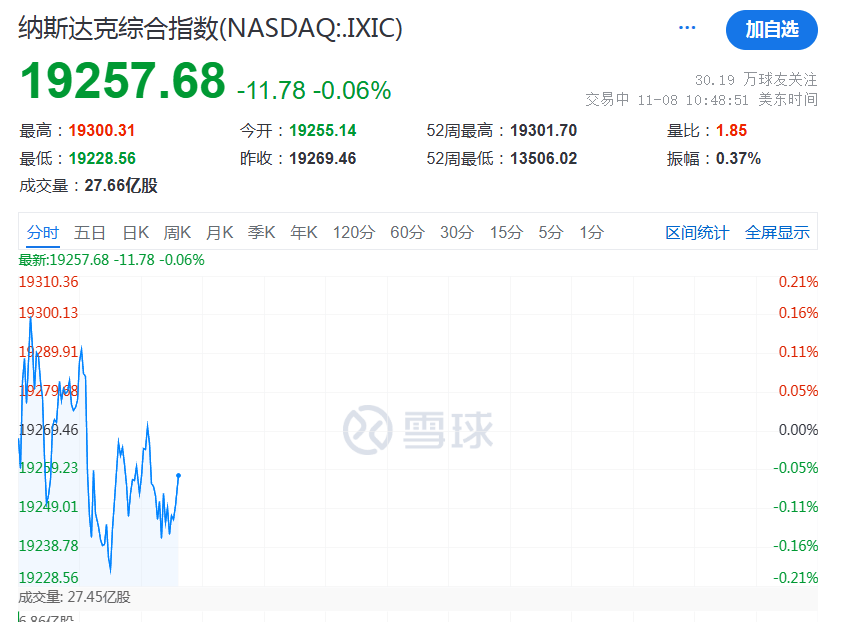Switch to the 五日 five-day chart tab

(x=91, y=231)
